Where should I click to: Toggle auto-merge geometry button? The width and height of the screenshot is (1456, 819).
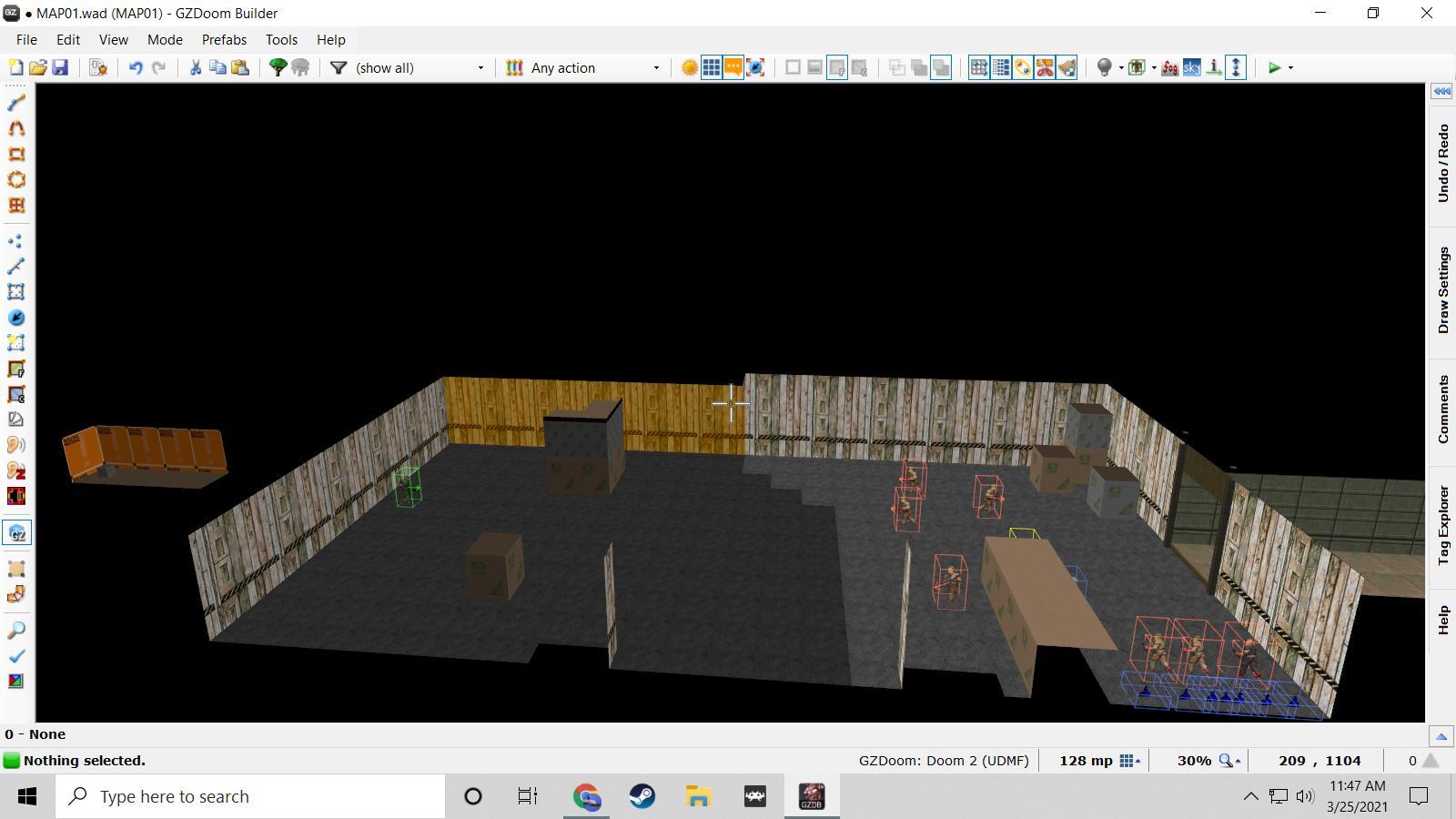(x=1023, y=67)
